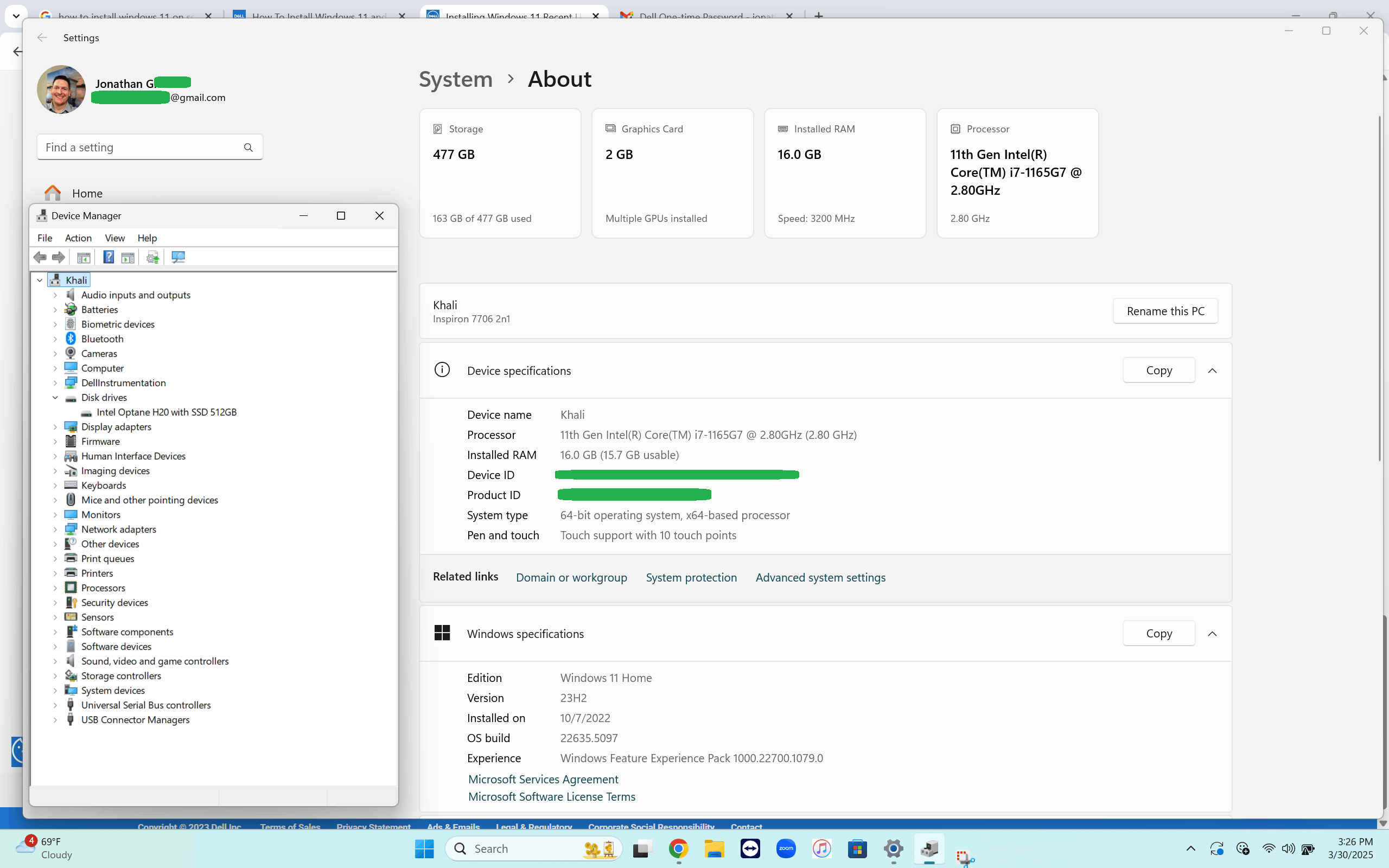The height and width of the screenshot is (868, 1389).
Task: Show hidden system tray icons chevron
Action: point(1191,848)
